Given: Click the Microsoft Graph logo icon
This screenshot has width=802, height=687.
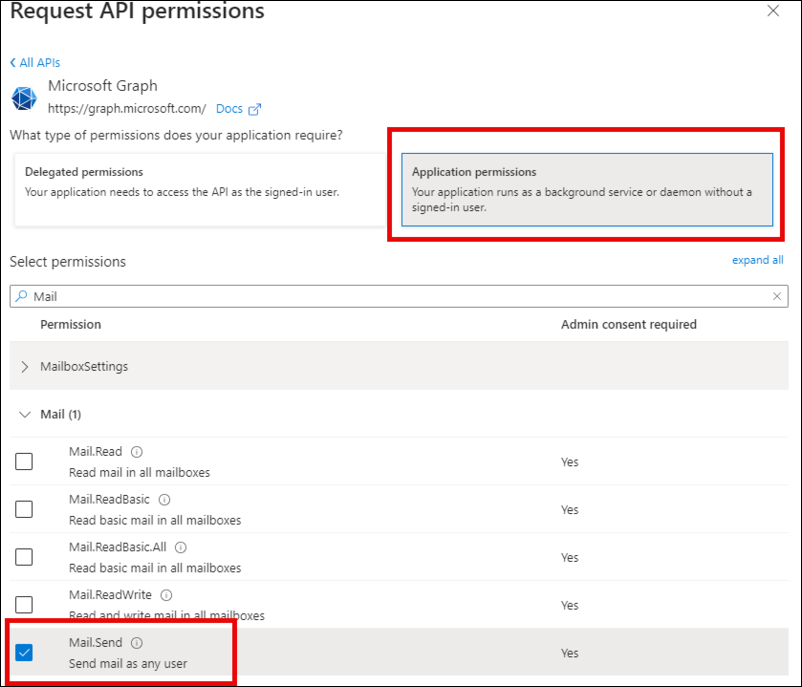Looking at the screenshot, I should pyautogui.click(x=23, y=98).
